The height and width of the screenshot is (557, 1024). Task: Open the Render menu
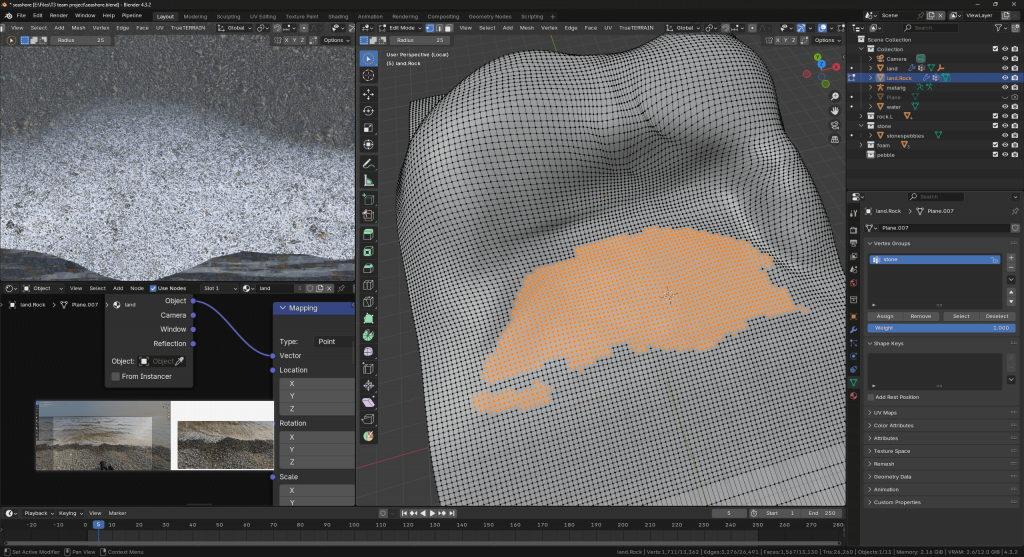click(x=59, y=16)
